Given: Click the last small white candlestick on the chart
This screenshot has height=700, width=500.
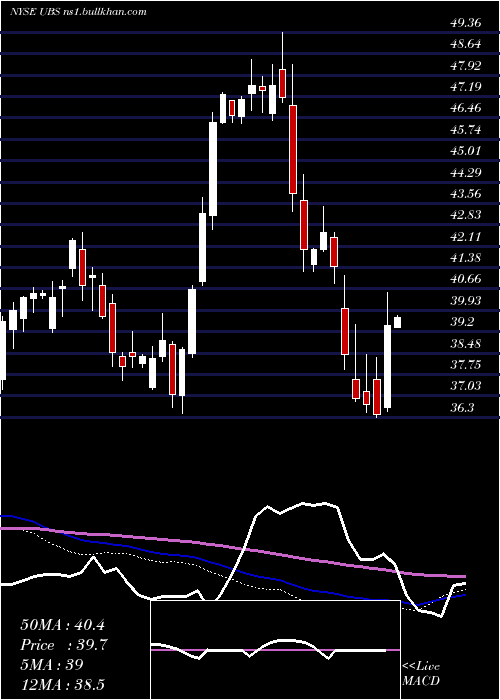Looking at the screenshot, I should click(x=397, y=322).
